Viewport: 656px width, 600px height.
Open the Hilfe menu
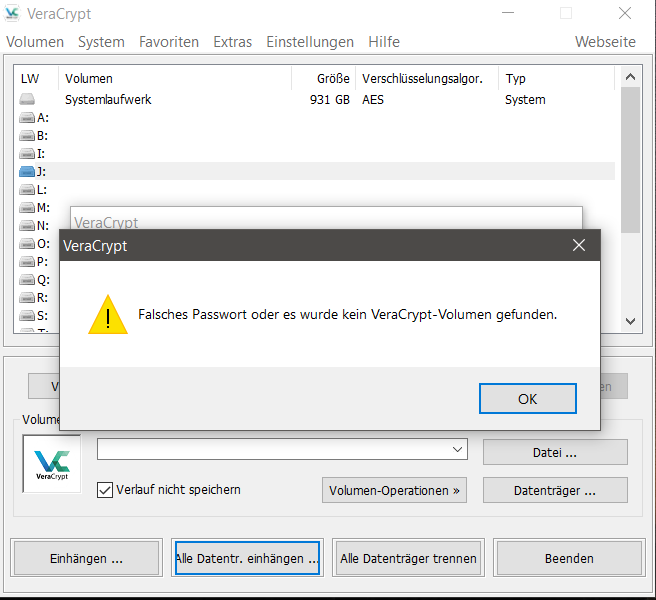(384, 42)
